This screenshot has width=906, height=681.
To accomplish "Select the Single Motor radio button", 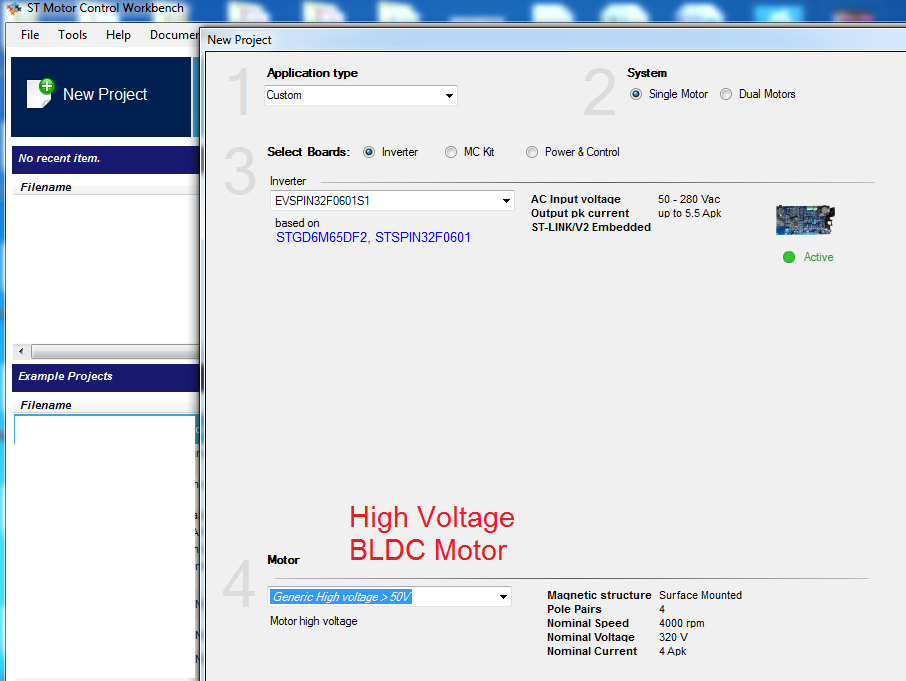I will [x=636, y=94].
